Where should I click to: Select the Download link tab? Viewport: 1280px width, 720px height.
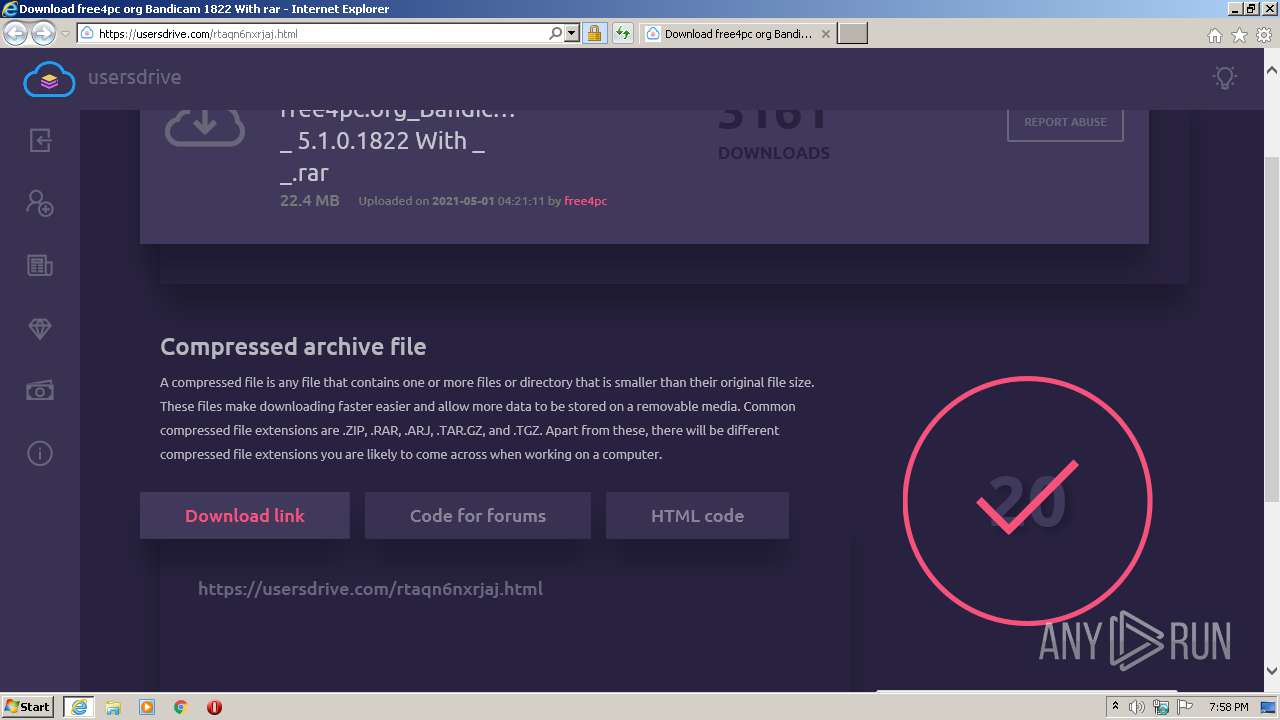coord(245,516)
